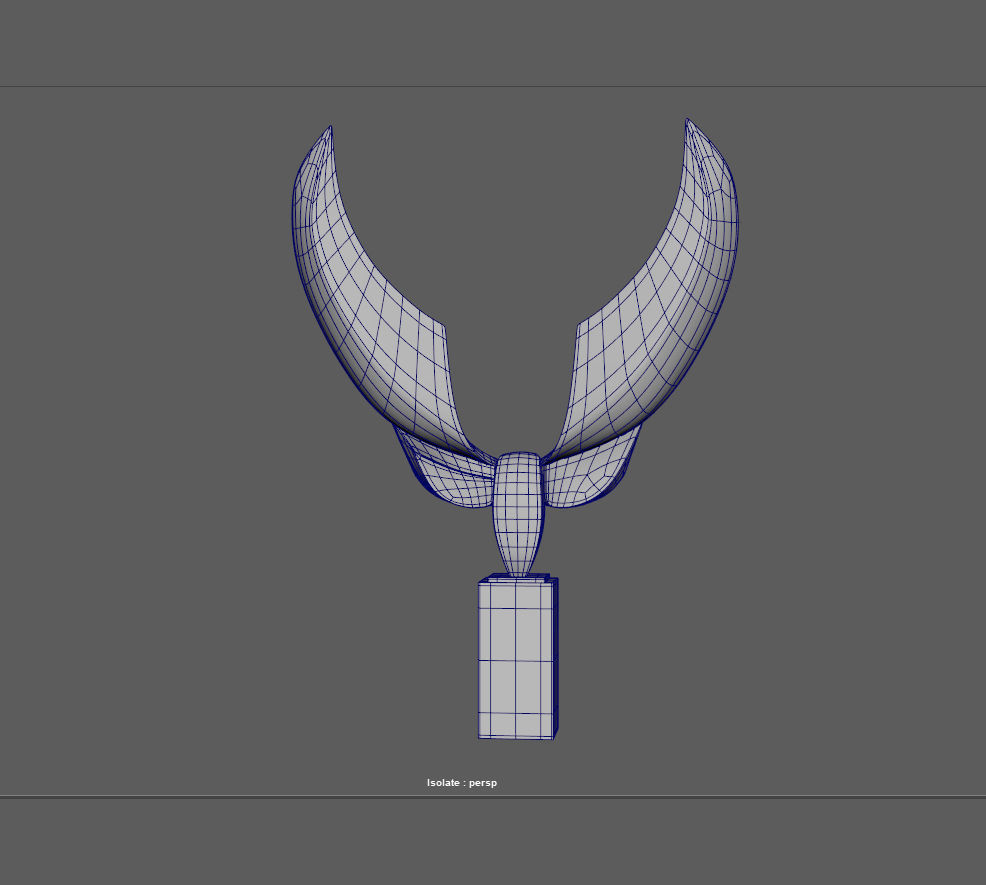986x885 pixels.
Task: Click the "Isolate : persp" viewport label
Action: pos(462,782)
